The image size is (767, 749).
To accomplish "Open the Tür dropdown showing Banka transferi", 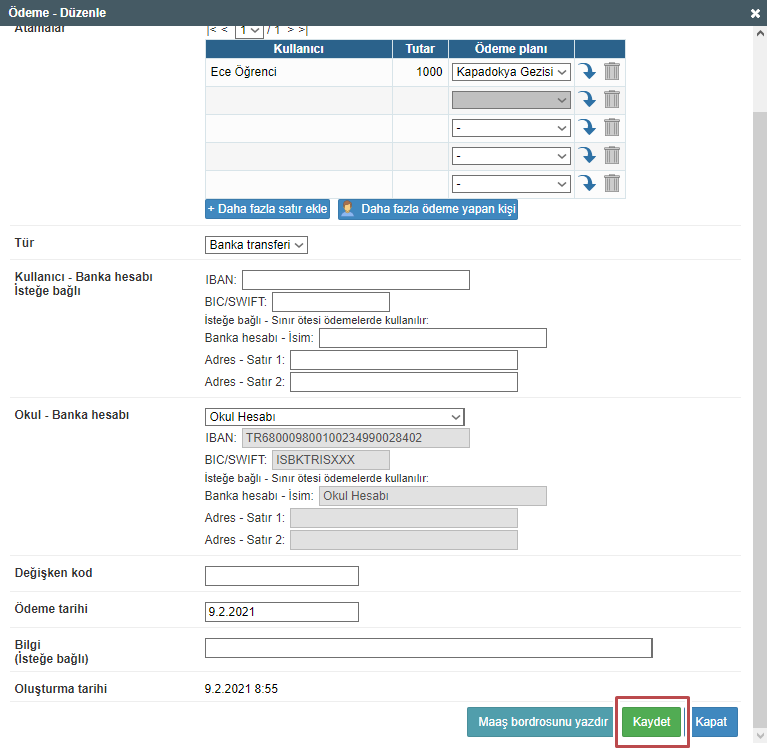I will point(256,245).
